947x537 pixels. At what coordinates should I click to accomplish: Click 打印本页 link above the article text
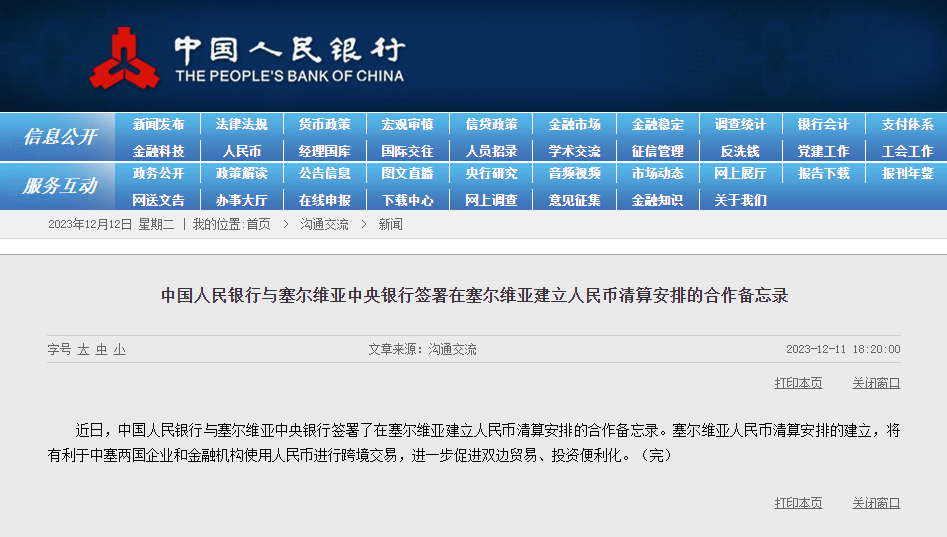pos(798,383)
